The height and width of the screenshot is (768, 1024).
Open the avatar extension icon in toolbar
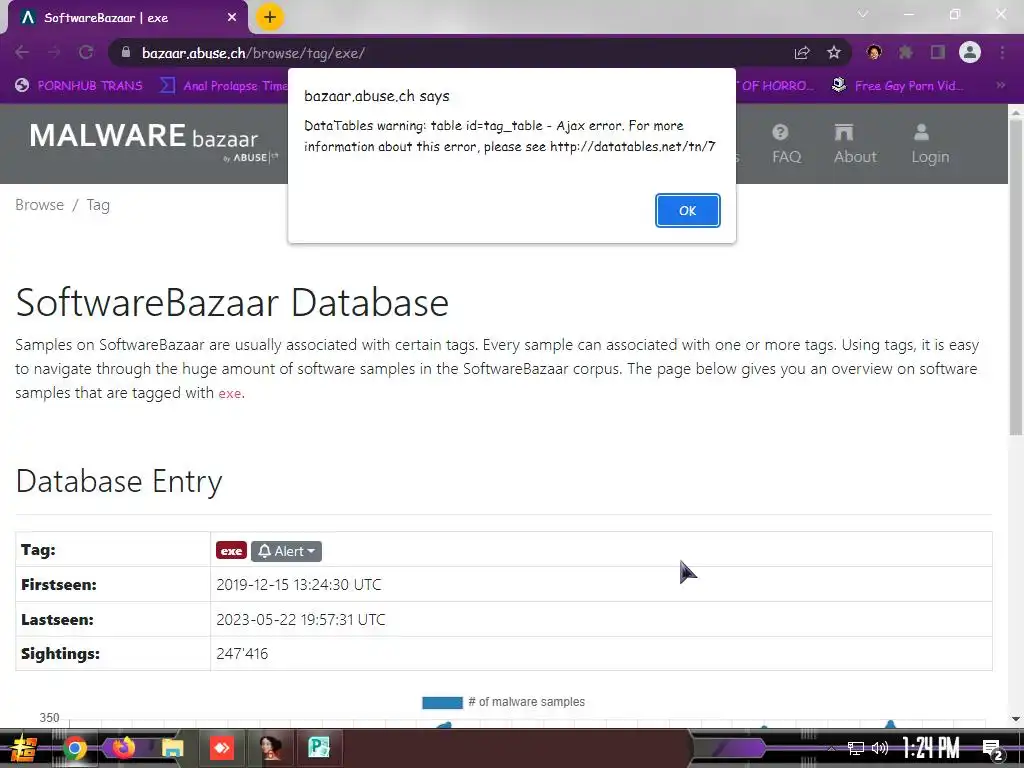pos(874,52)
